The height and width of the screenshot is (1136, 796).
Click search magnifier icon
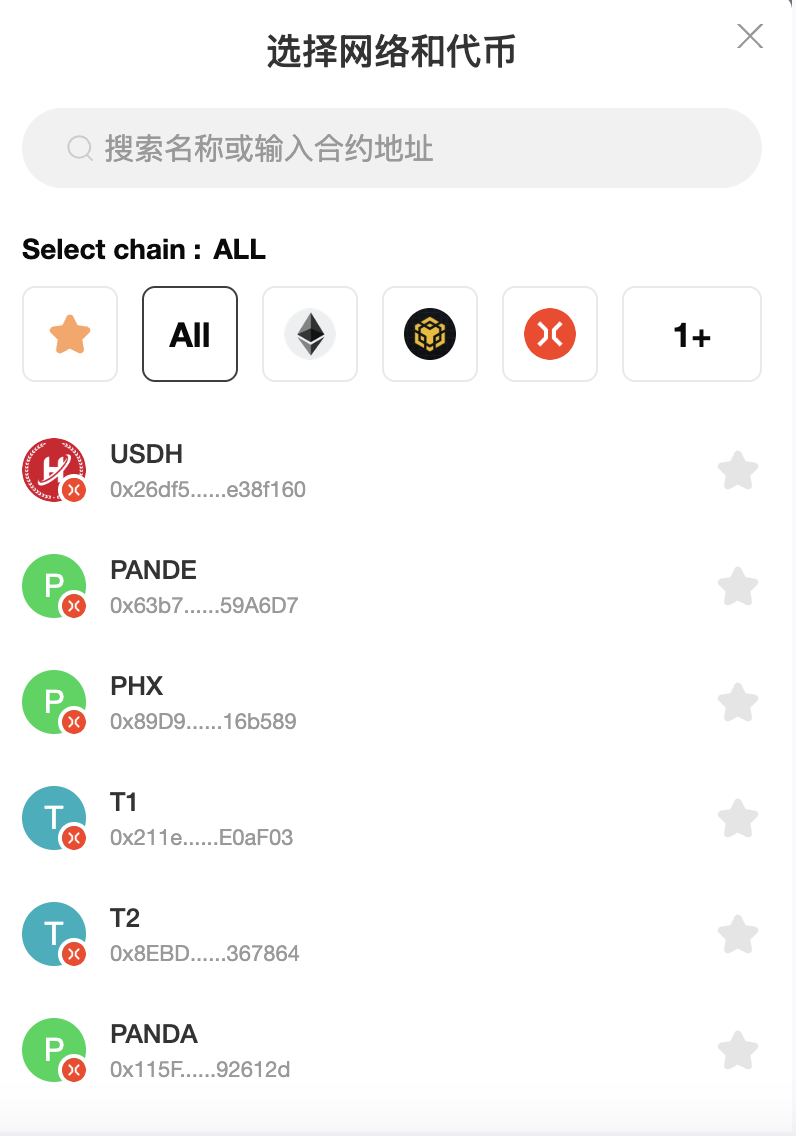[80, 149]
